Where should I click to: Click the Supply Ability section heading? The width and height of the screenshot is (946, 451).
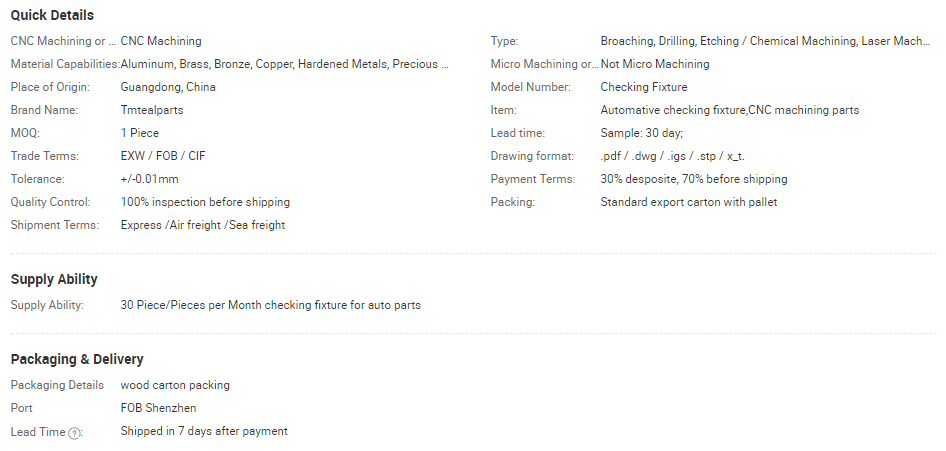coord(54,279)
